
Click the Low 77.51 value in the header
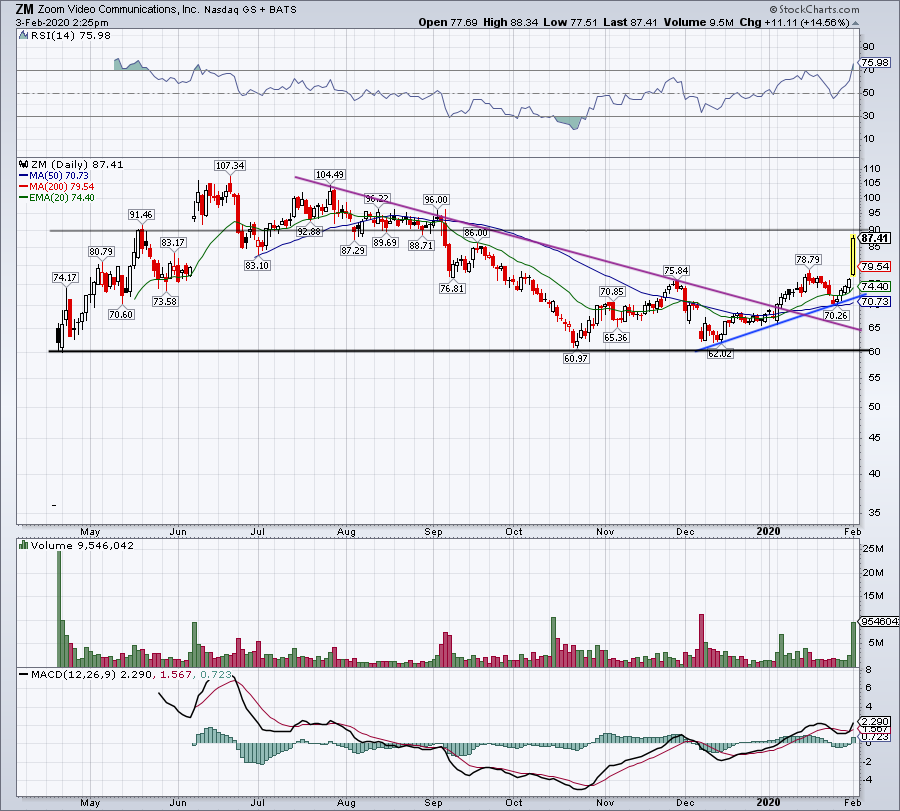click(x=570, y=22)
